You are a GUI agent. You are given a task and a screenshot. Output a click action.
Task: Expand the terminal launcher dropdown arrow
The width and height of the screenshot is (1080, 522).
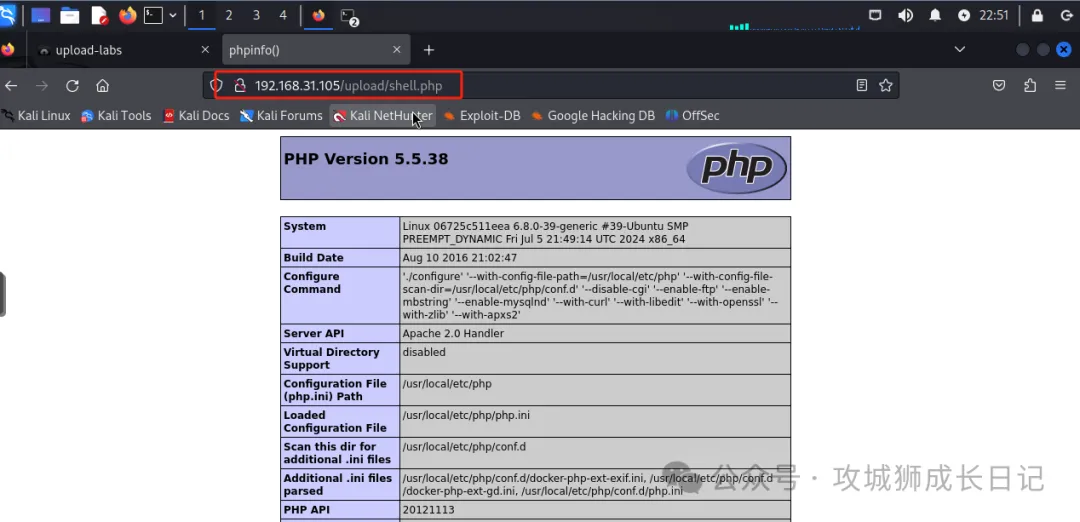pos(173,15)
